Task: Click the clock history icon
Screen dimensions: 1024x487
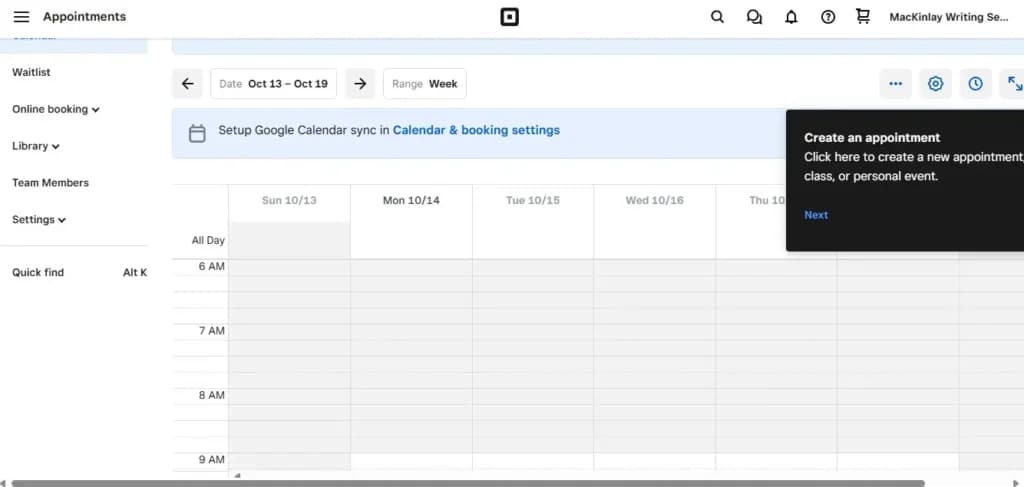Action: tap(976, 84)
